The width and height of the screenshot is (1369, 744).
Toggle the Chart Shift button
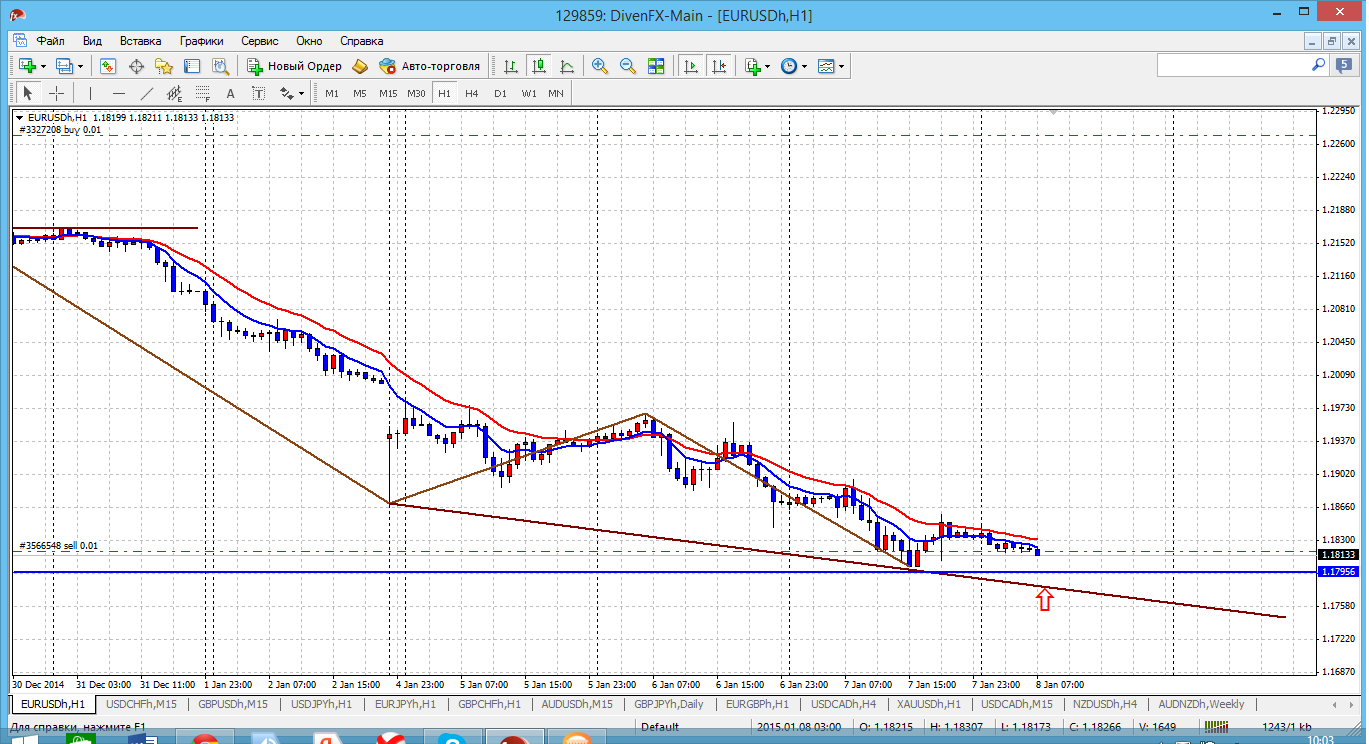pyautogui.click(x=719, y=66)
